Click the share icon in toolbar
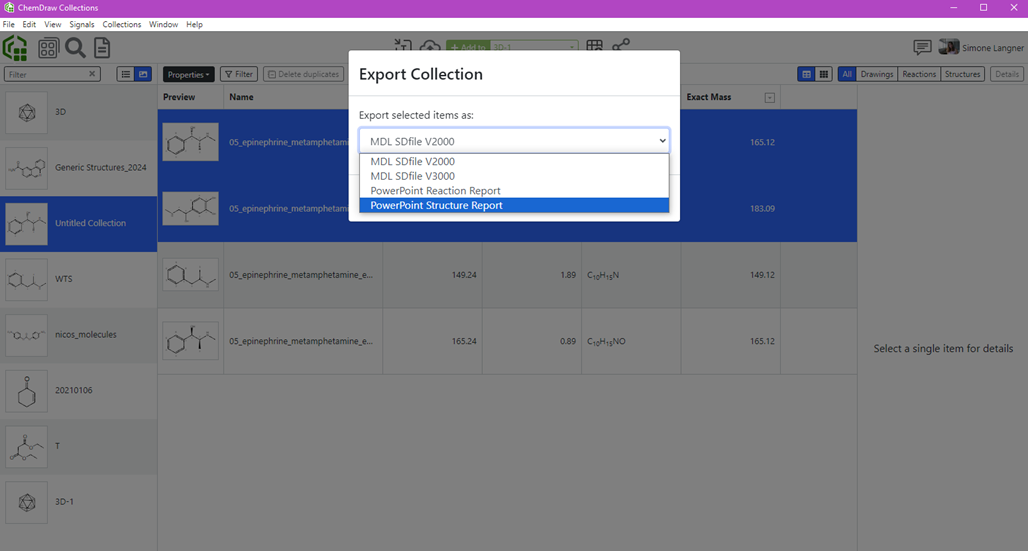1028x551 pixels. pos(620,45)
